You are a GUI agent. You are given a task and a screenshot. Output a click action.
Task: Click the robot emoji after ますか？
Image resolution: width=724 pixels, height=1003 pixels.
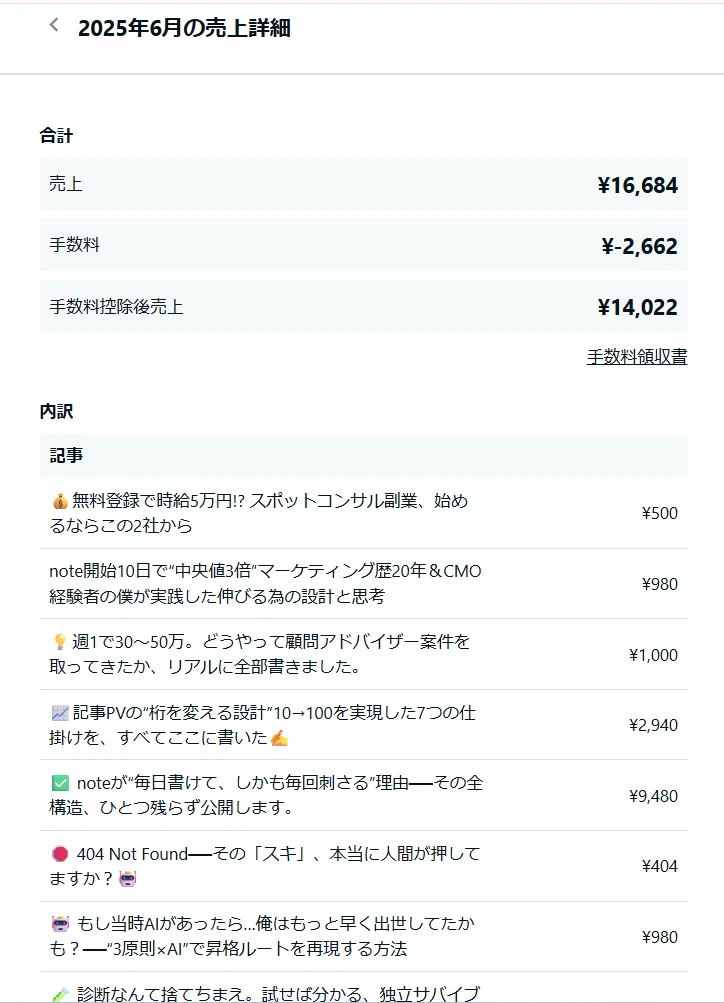click(128, 879)
